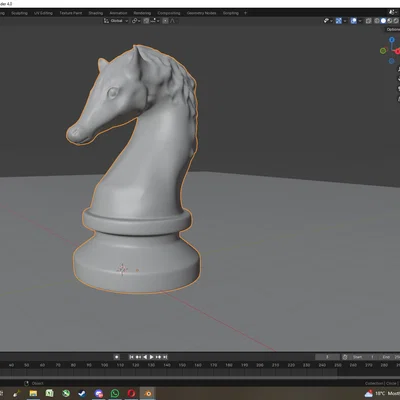The image size is (400, 400).
Task: Switch to material preview shading
Action: tap(390, 21)
